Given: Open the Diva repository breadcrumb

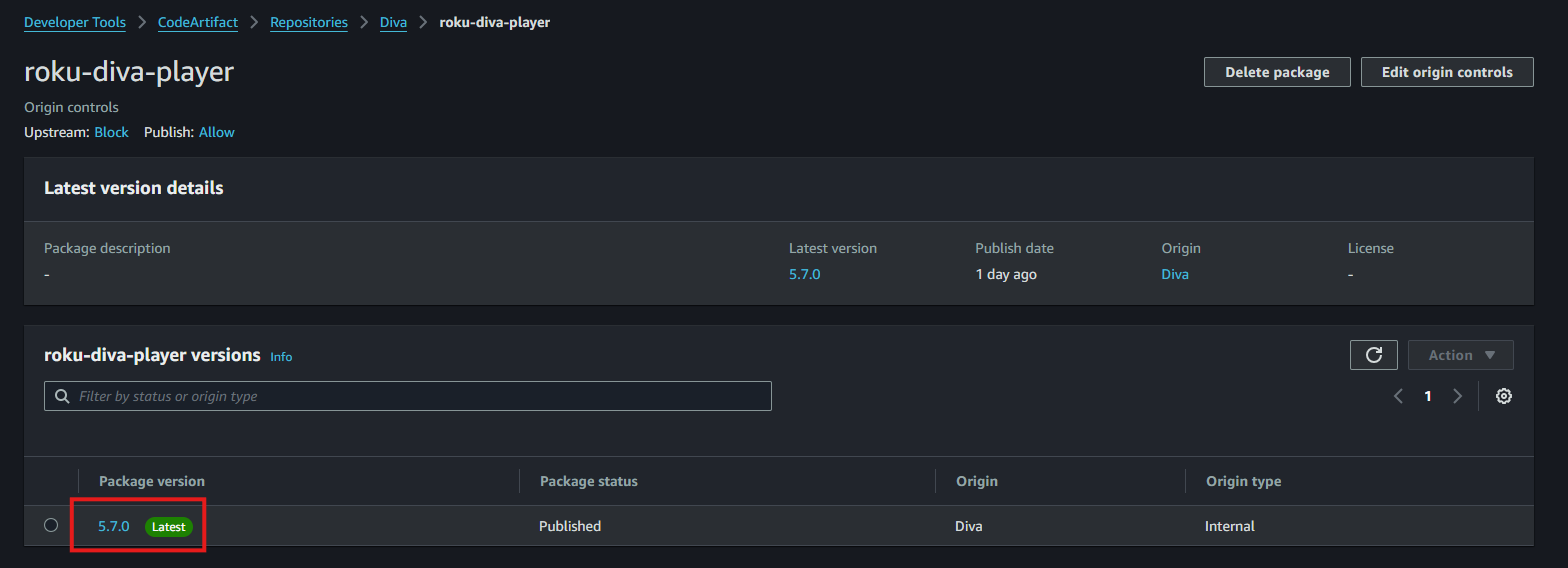Looking at the screenshot, I should (x=393, y=22).
